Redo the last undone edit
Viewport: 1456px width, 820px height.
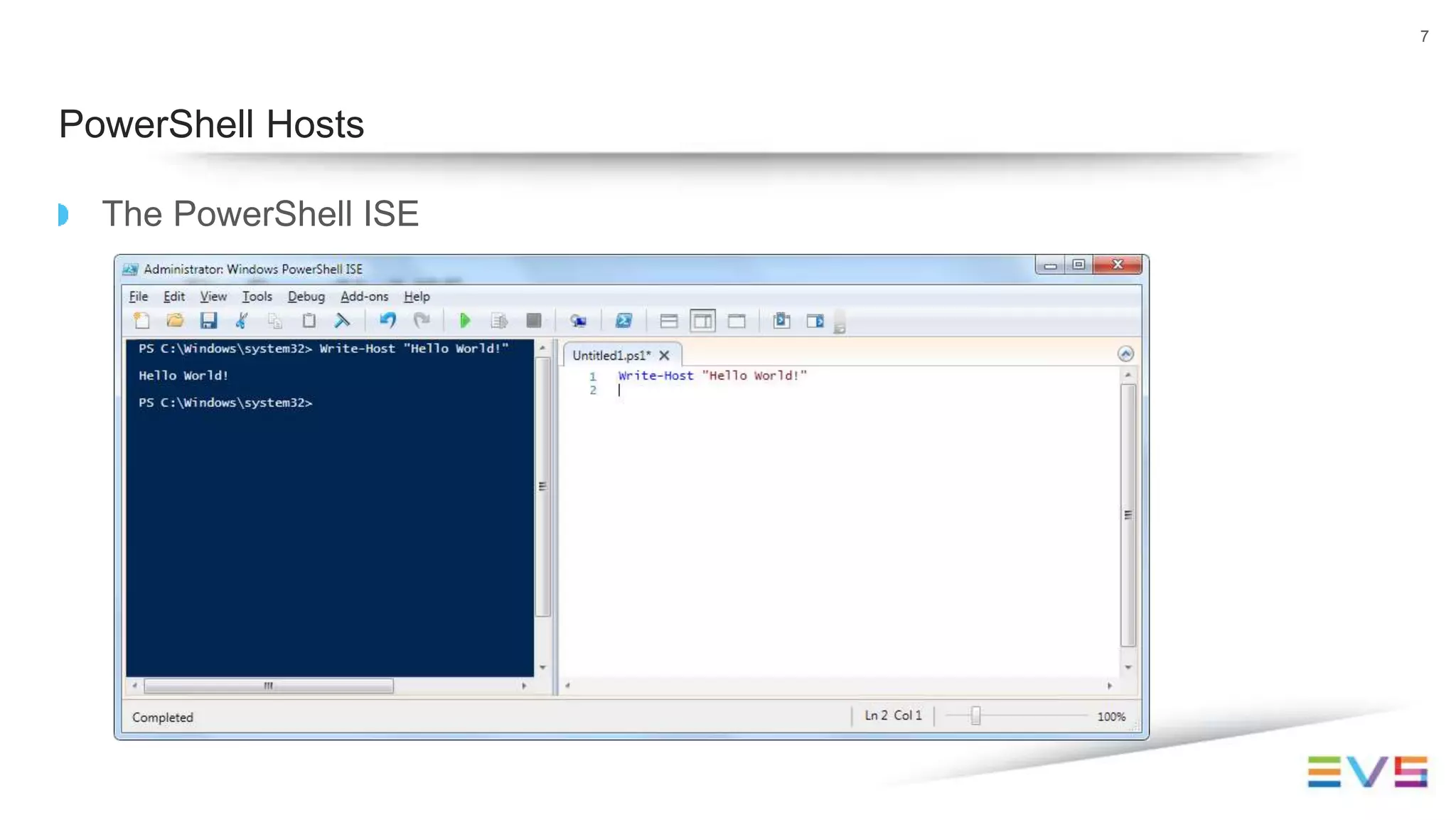pos(422,321)
